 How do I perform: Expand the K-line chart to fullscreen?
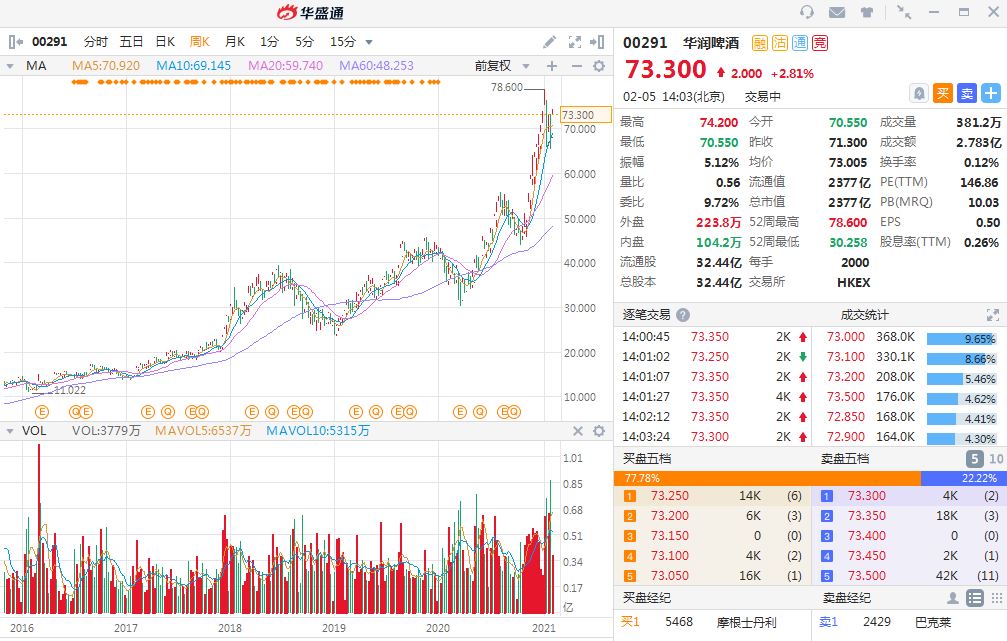pyautogui.click(x=575, y=42)
